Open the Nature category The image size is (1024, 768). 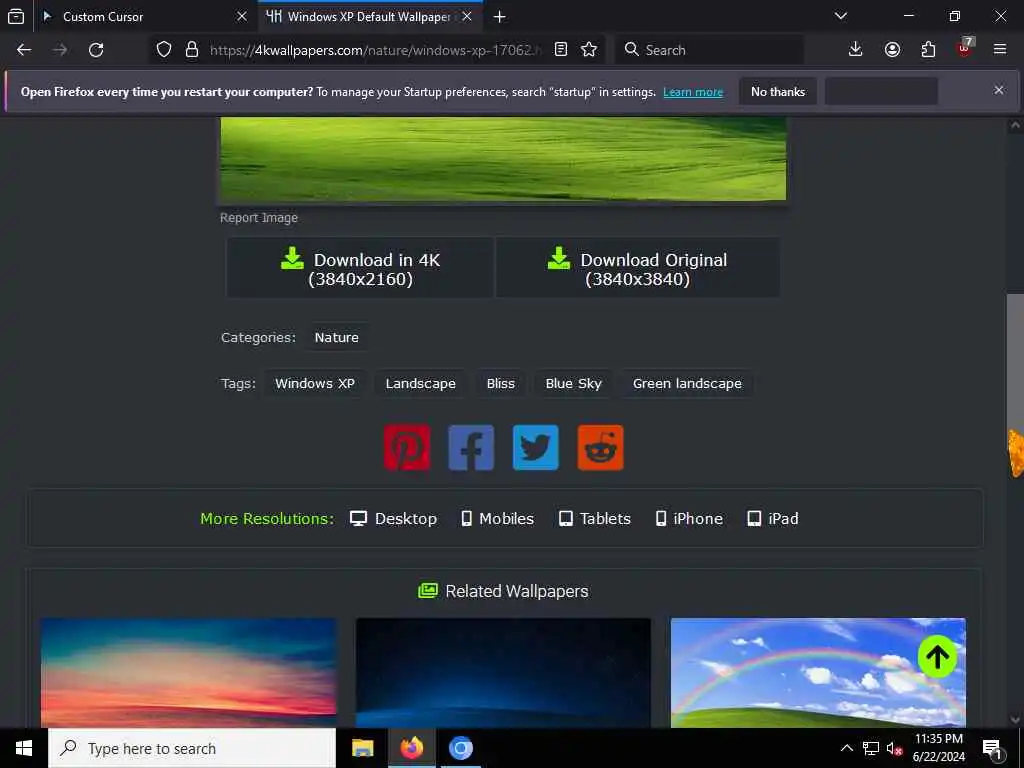336,338
